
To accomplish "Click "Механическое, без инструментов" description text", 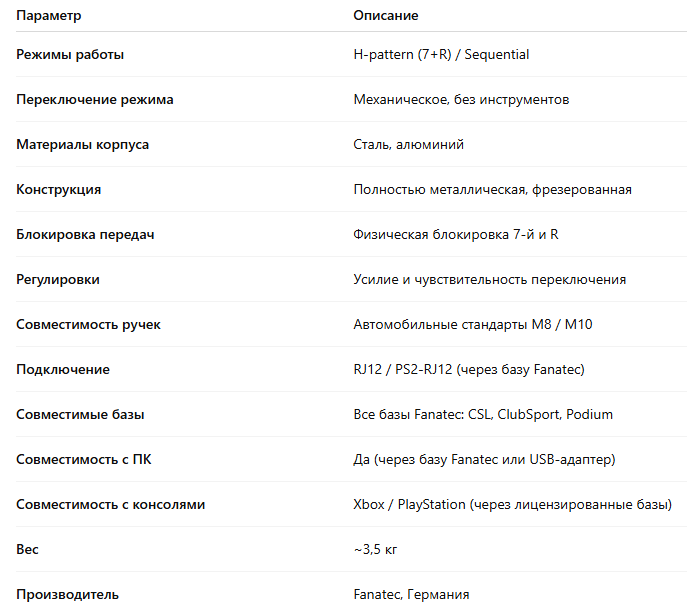I will tap(461, 100).
